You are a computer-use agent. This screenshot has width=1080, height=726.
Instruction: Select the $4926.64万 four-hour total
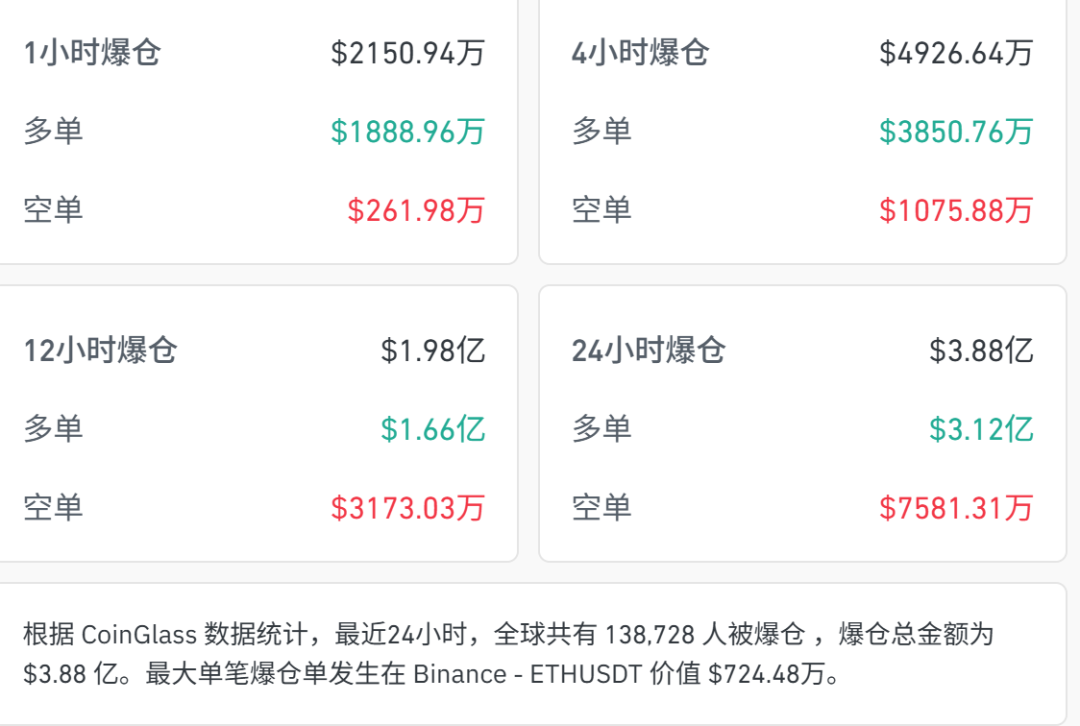click(956, 53)
